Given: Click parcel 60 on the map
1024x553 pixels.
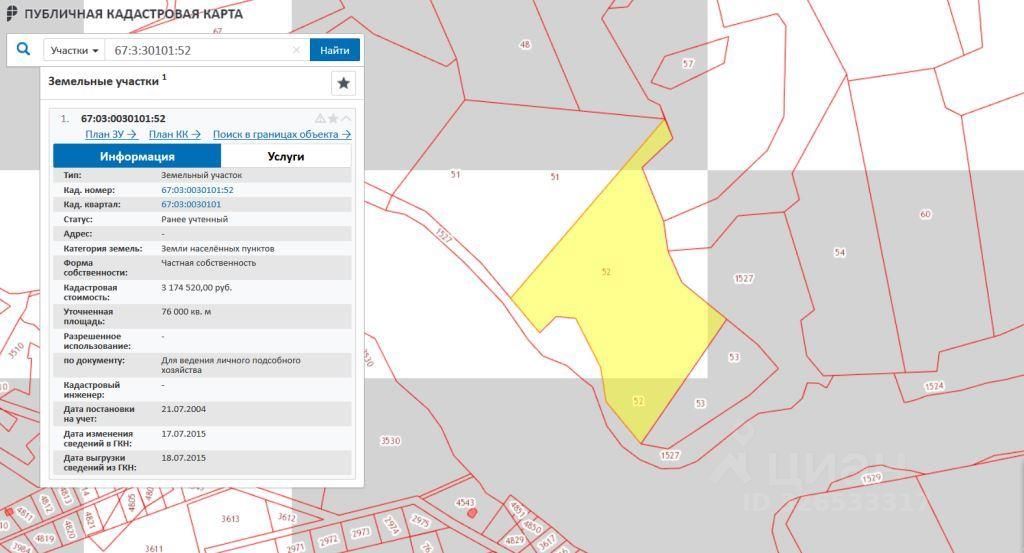Looking at the screenshot, I should tap(925, 214).
